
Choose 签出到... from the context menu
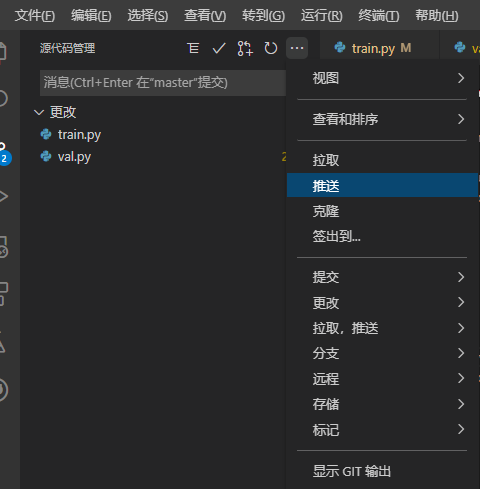[x=382, y=236]
